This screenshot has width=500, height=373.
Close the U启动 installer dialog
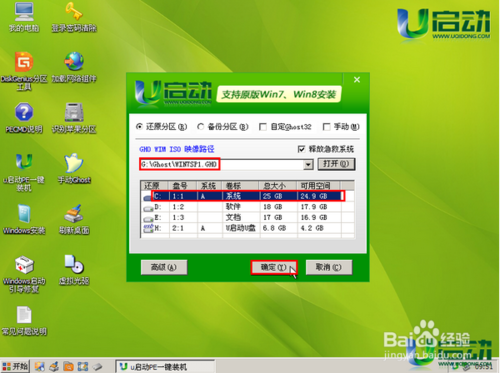(357, 80)
